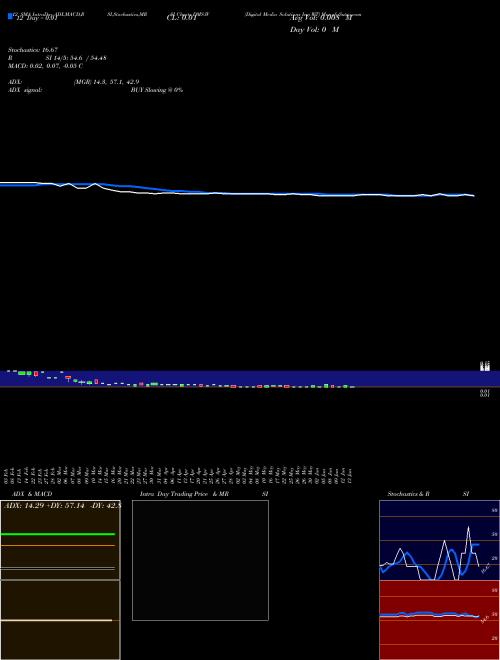Click the 'Avg Vol: 0.008 M' label
Screen dimensions: 500x660
[321, 18]
